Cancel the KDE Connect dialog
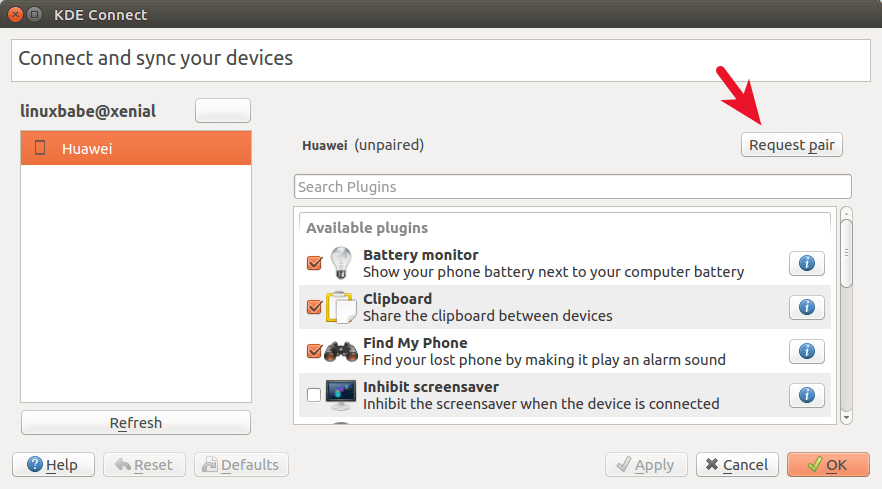 [737, 465]
